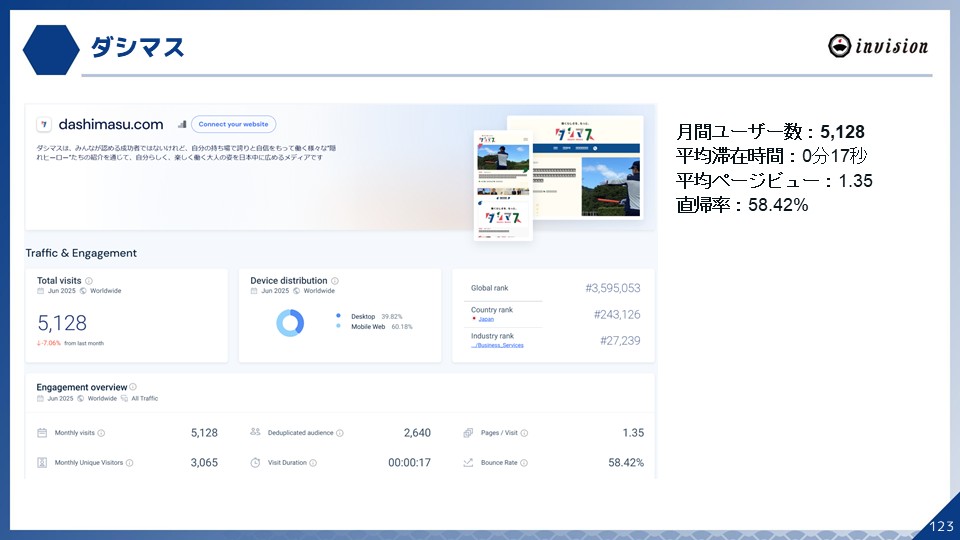The width and height of the screenshot is (960, 540).
Task: Click the dashimasu.com domain title
Action: click(111, 124)
